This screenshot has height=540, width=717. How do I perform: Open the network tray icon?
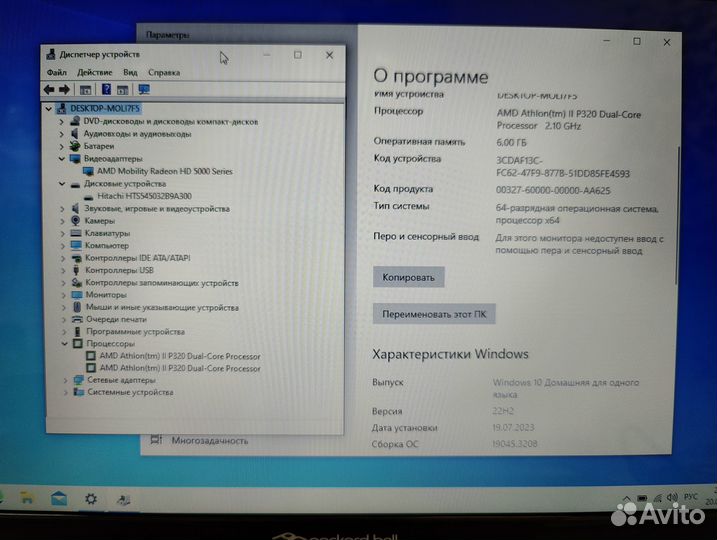click(x=658, y=498)
